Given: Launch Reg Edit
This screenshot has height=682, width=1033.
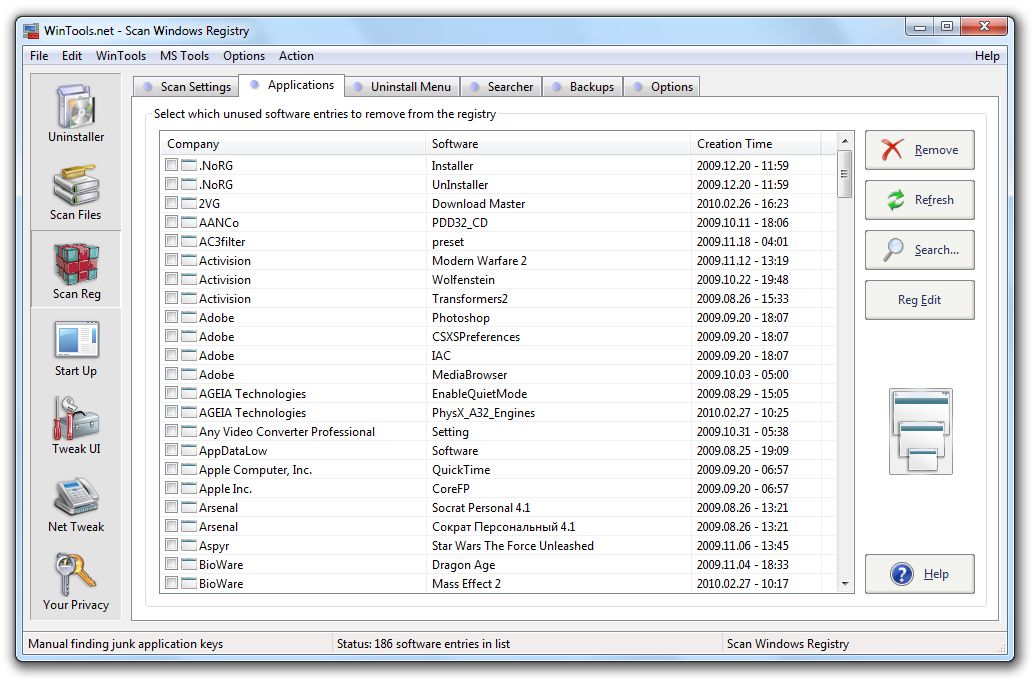Looking at the screenshot, I should click(x=920, y=300).
